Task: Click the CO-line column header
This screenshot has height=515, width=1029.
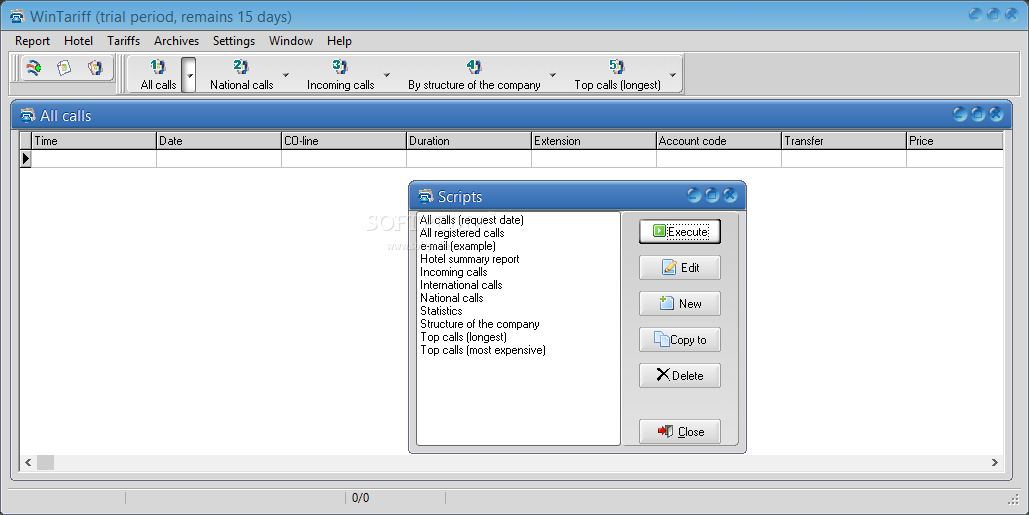Action: pos(344,141)
